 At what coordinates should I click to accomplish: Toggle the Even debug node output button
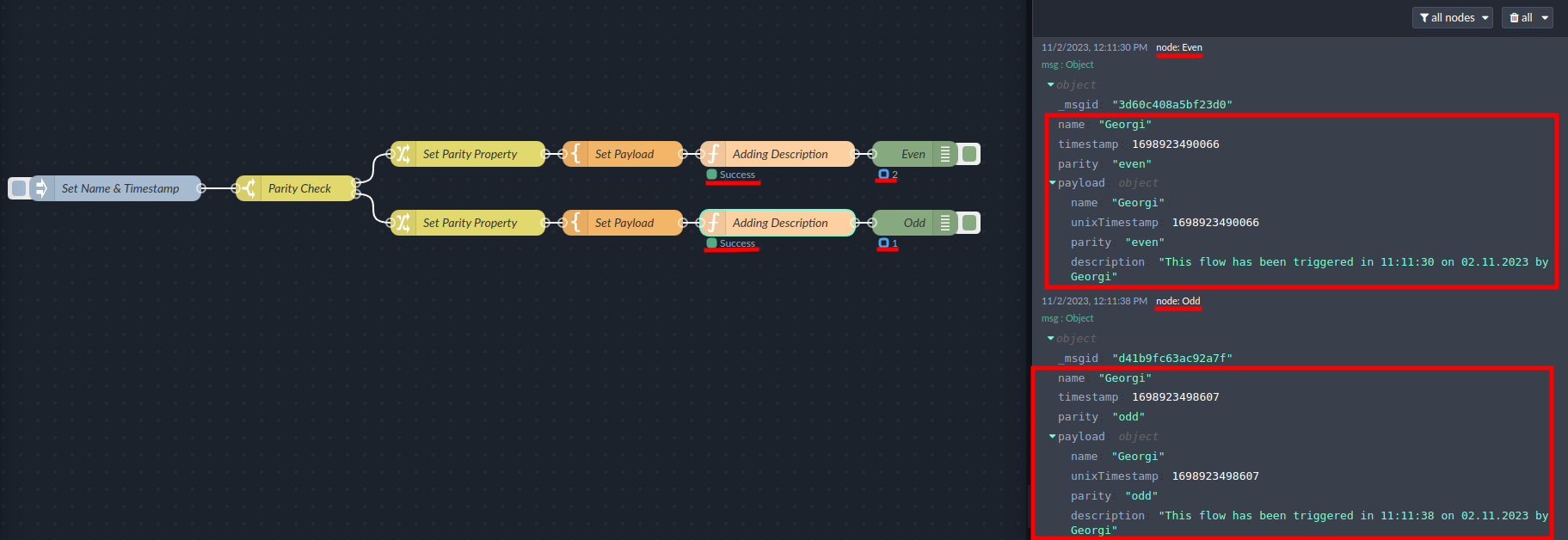(969, 154)
